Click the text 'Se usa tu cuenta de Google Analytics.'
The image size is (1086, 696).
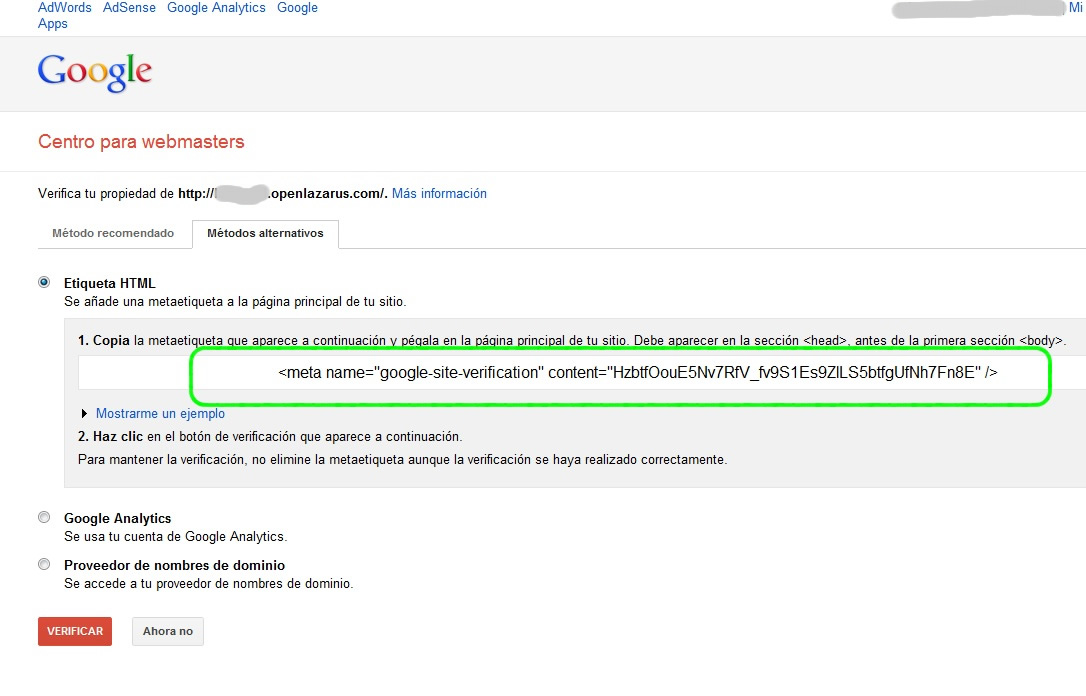pos(175,537)
